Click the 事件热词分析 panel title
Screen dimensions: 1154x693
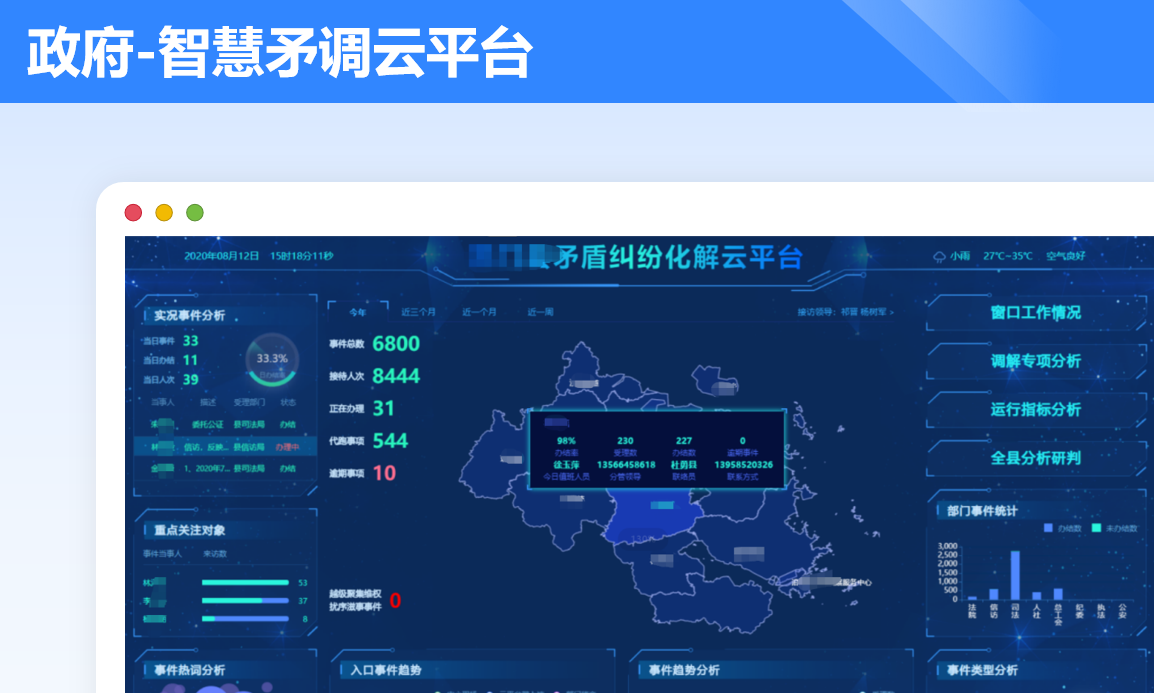pyautogui.click(x=190, y=670)
